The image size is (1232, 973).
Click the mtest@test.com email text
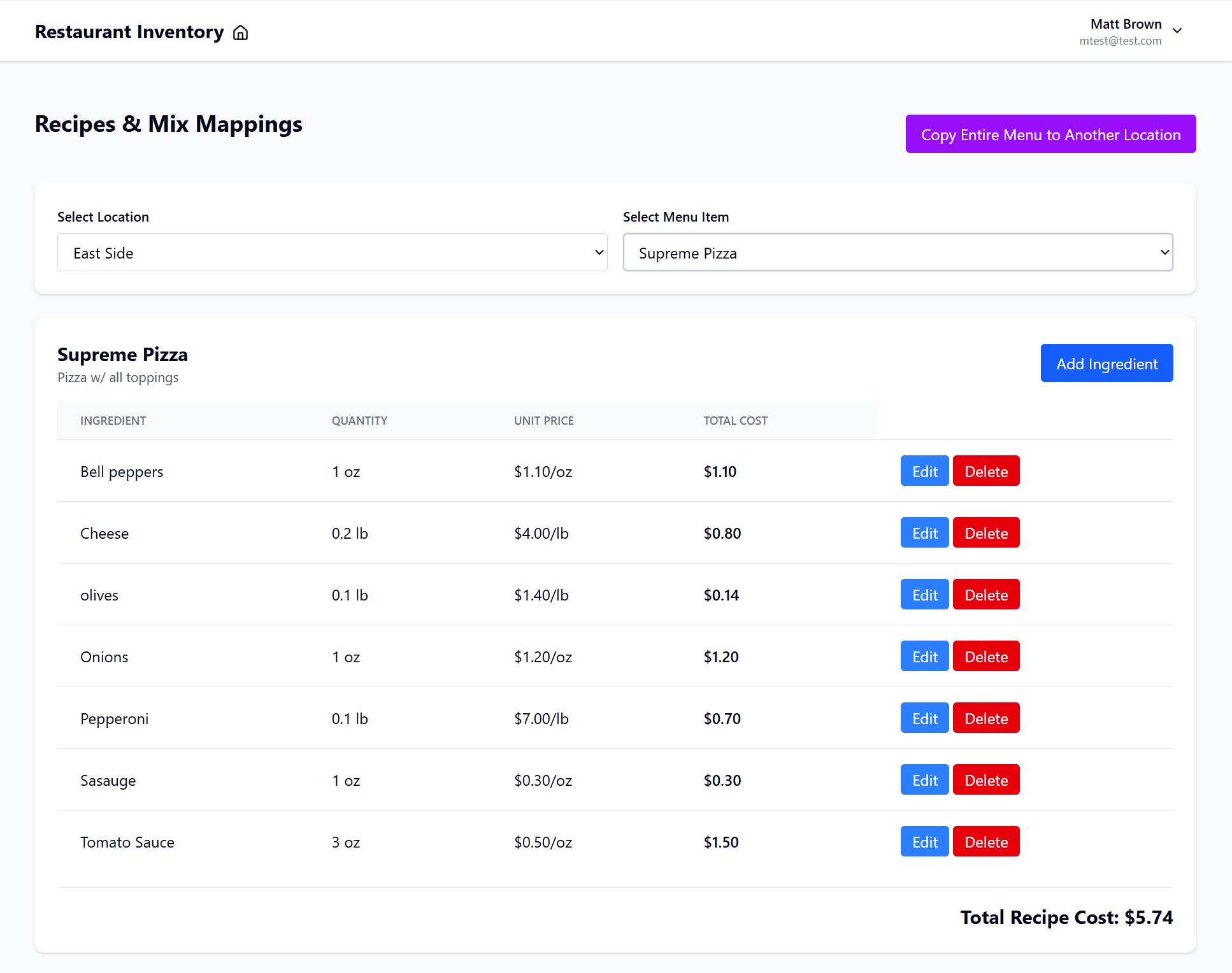(1120, 40)
